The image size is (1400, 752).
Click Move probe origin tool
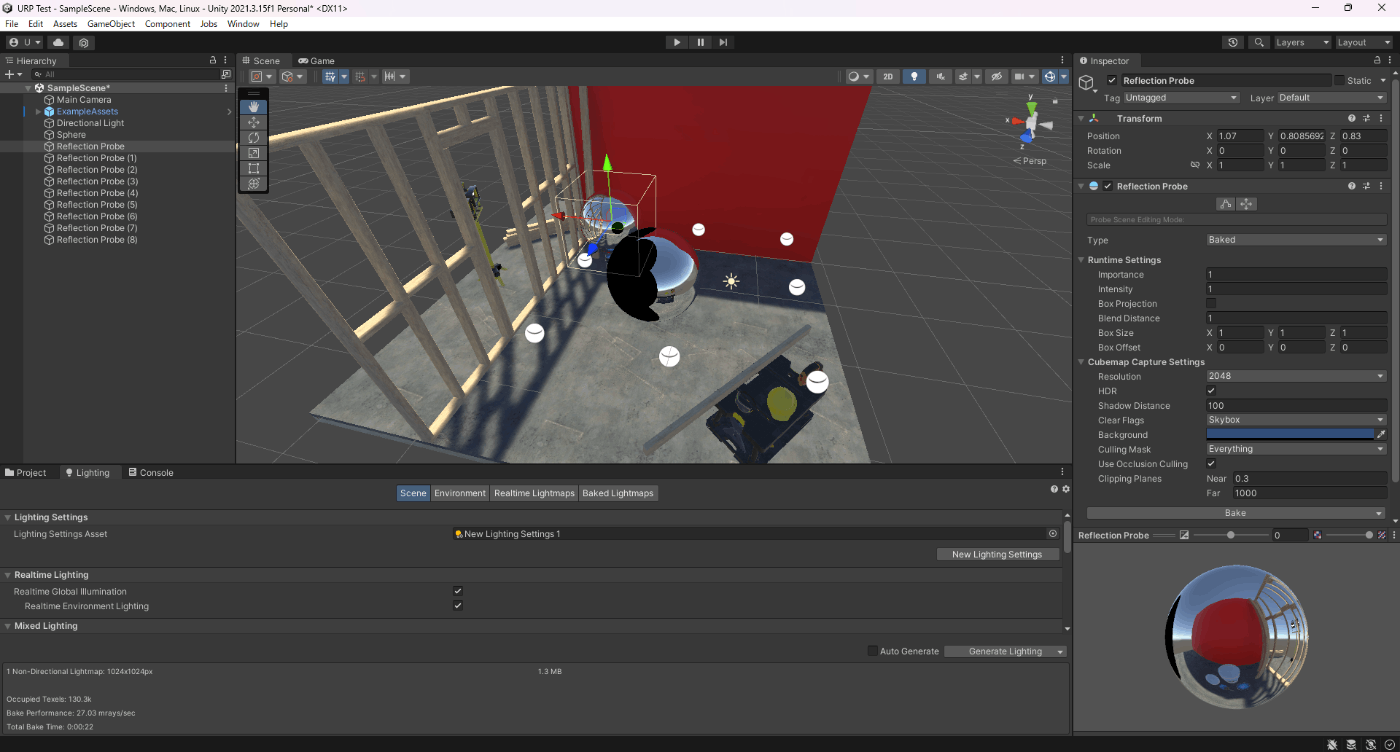pyautogui.click(x=1246, y=204)
